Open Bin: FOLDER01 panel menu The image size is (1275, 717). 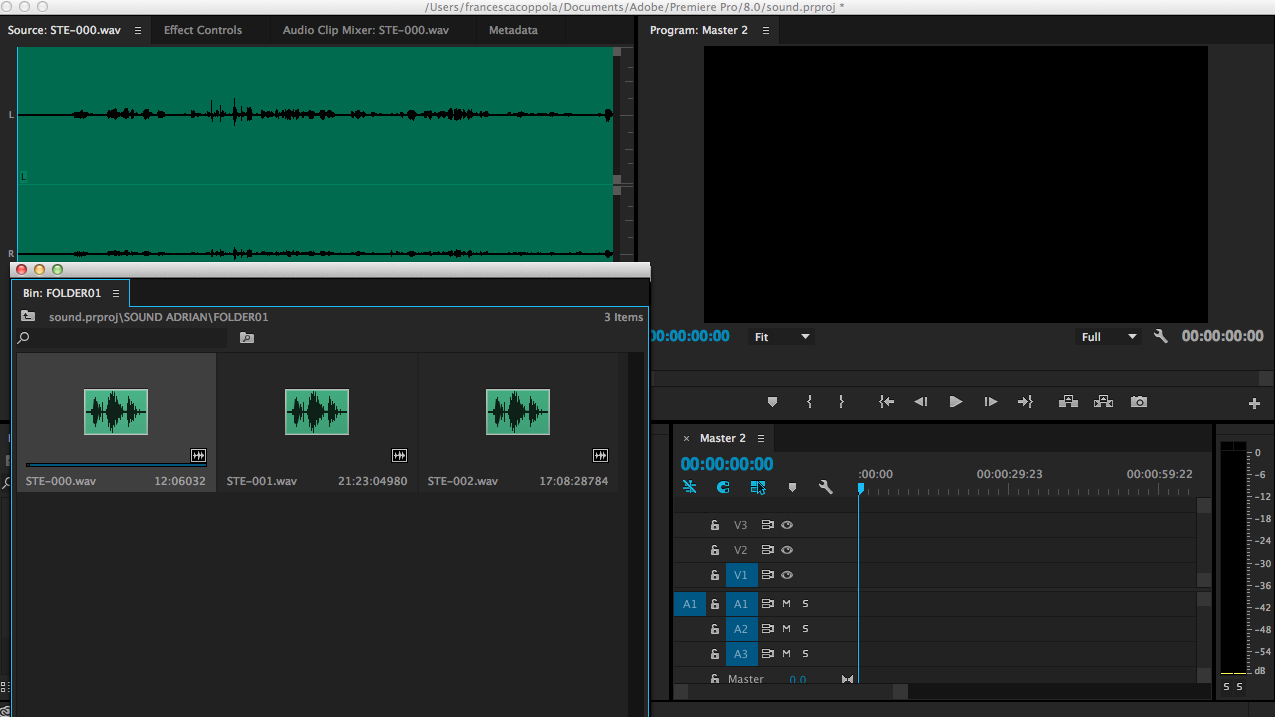point(116,293)
